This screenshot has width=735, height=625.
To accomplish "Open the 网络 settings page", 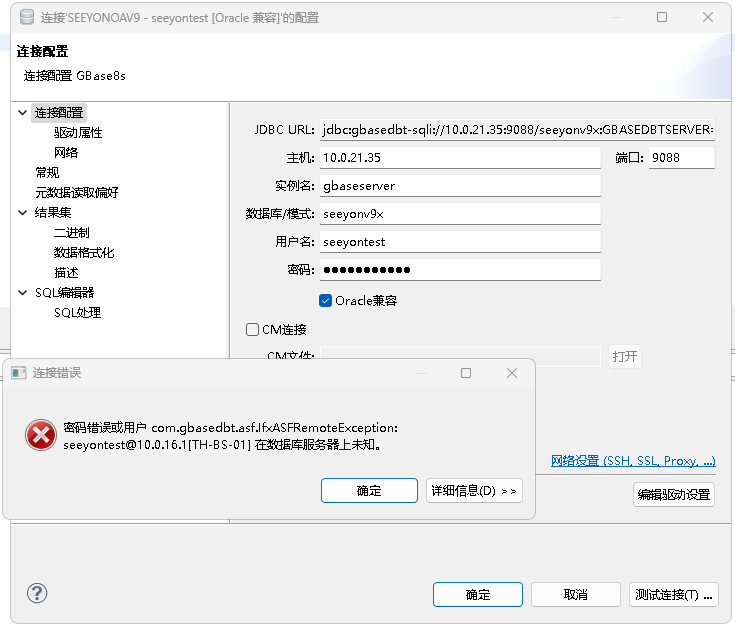I will tap(66, 152).
